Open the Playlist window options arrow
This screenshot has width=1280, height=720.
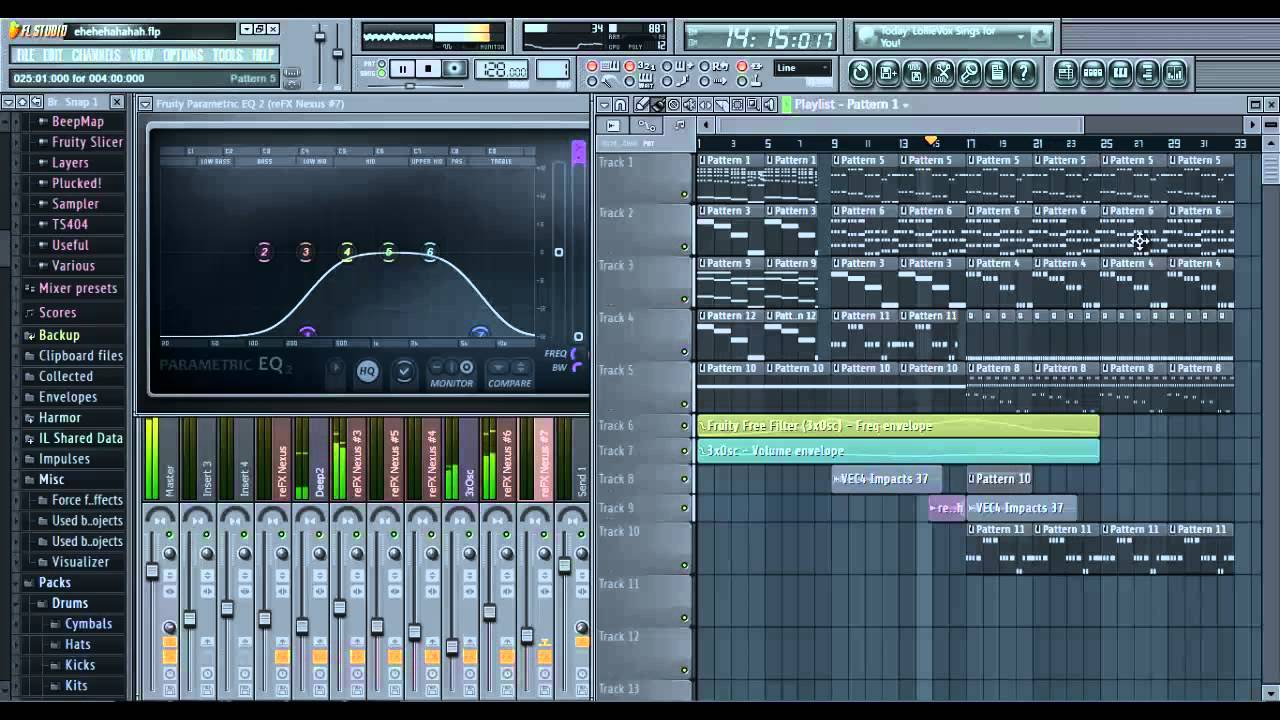pos(603,104)
